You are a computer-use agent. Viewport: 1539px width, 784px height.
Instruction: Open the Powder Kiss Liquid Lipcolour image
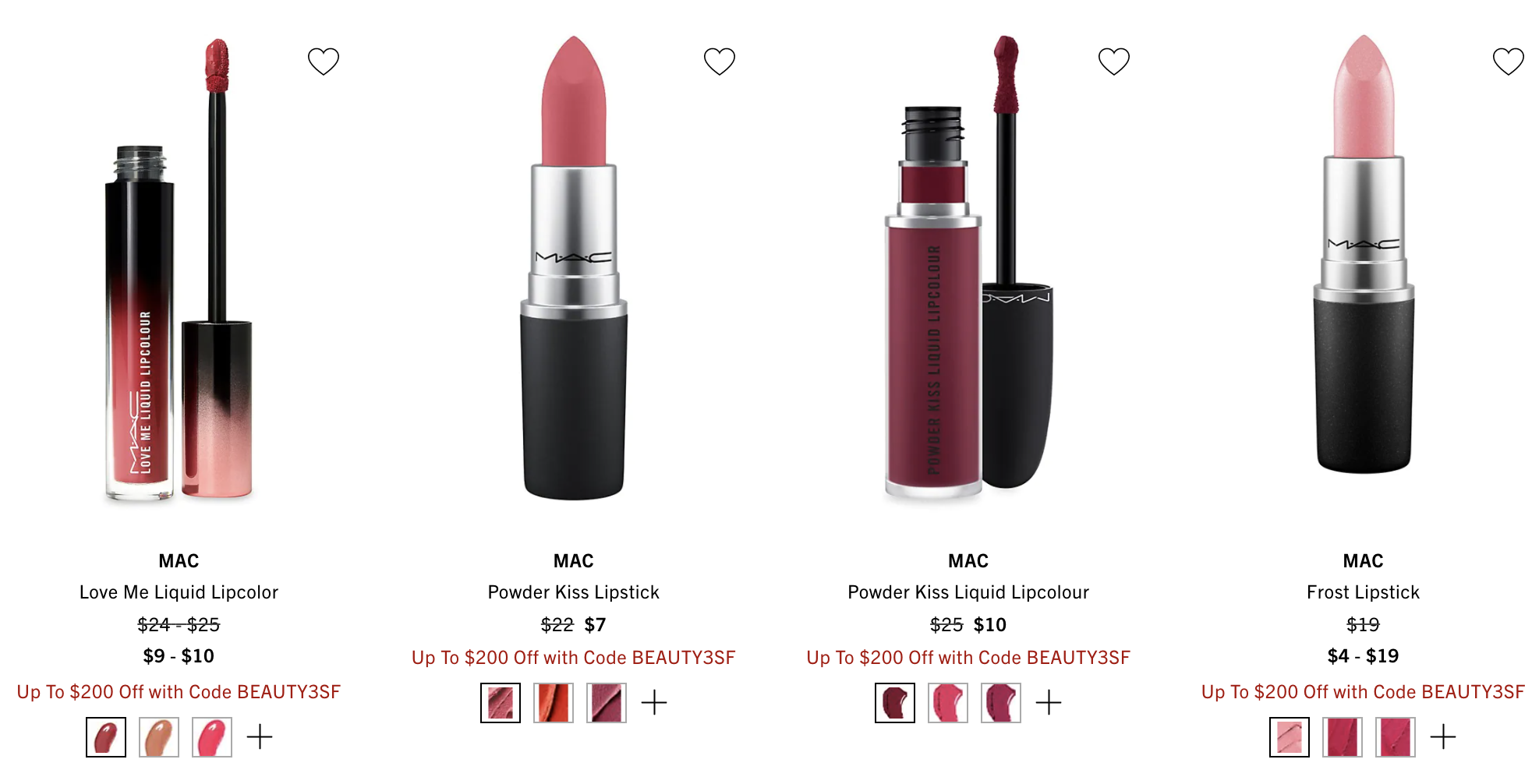coord(968,267)
